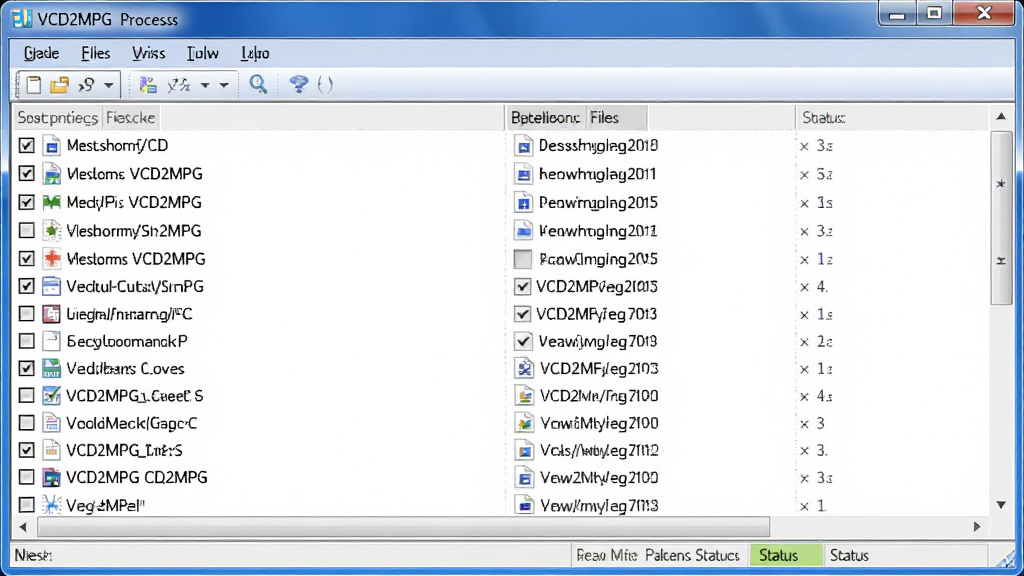Click the horizontal scrollbar left arrow
Screen dimensions: 1024x576
tap(23, 526)
